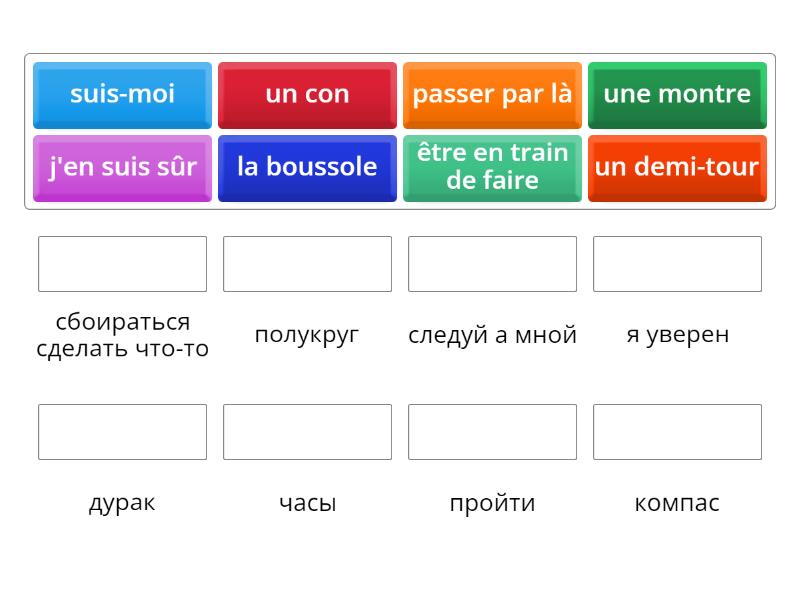
Task: Select the red 'un con' tile
Action: coord(307,95)
